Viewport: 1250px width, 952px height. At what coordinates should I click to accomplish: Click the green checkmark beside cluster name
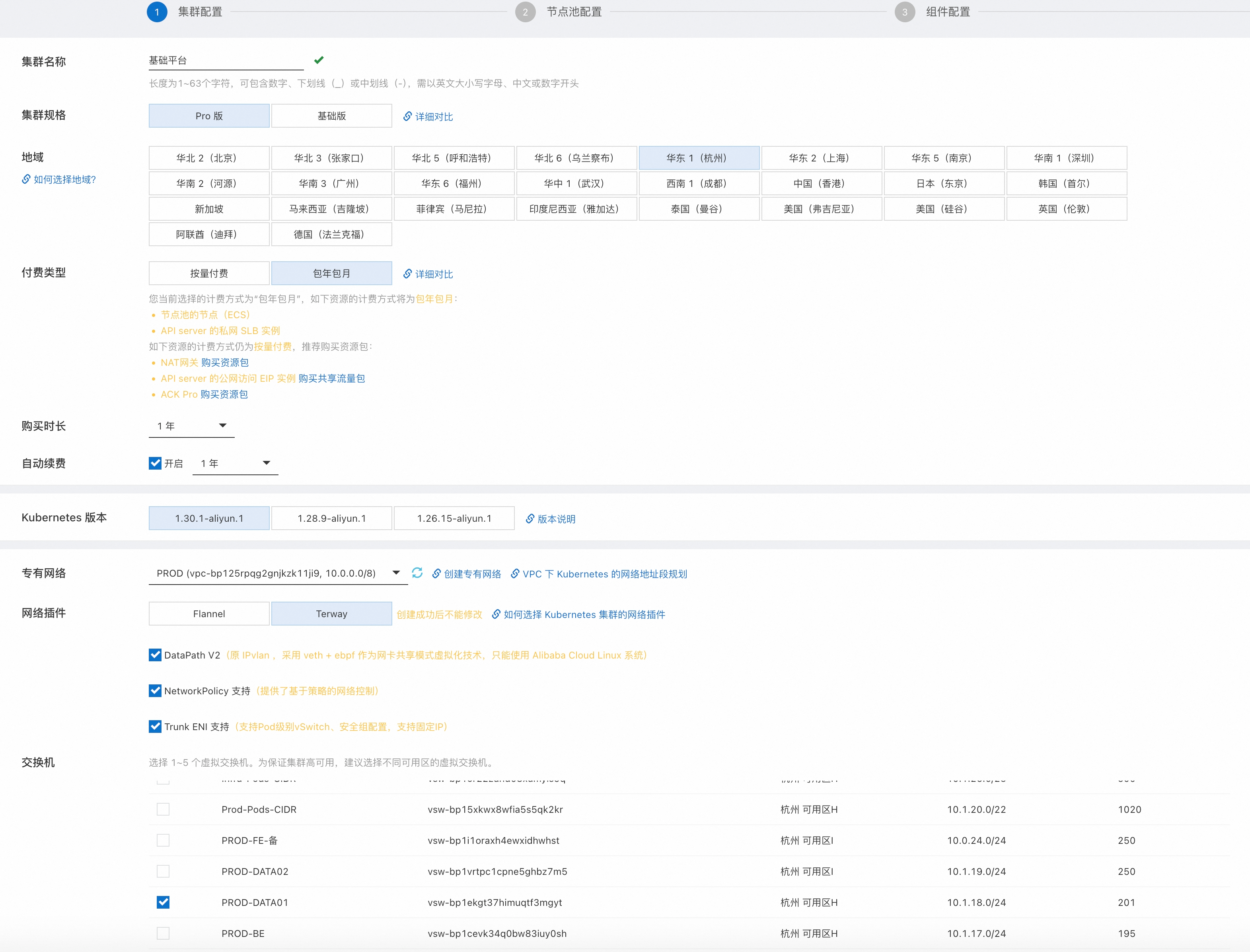pyautogui.click(x=319, y=60)
